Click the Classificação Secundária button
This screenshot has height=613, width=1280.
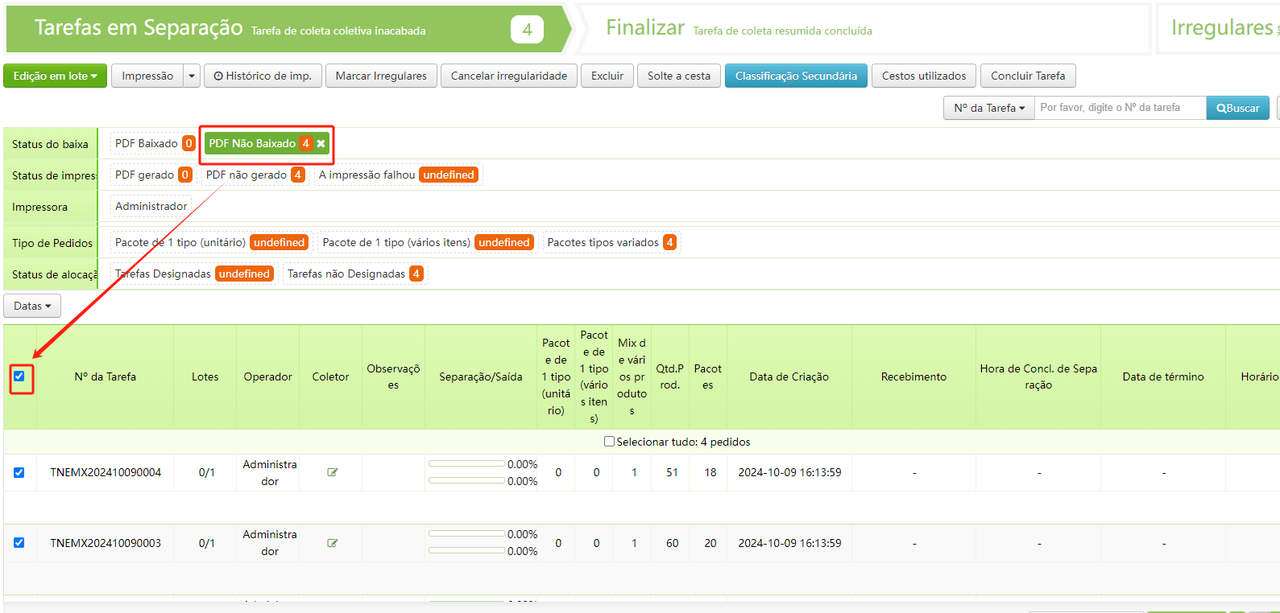(796, 76)
